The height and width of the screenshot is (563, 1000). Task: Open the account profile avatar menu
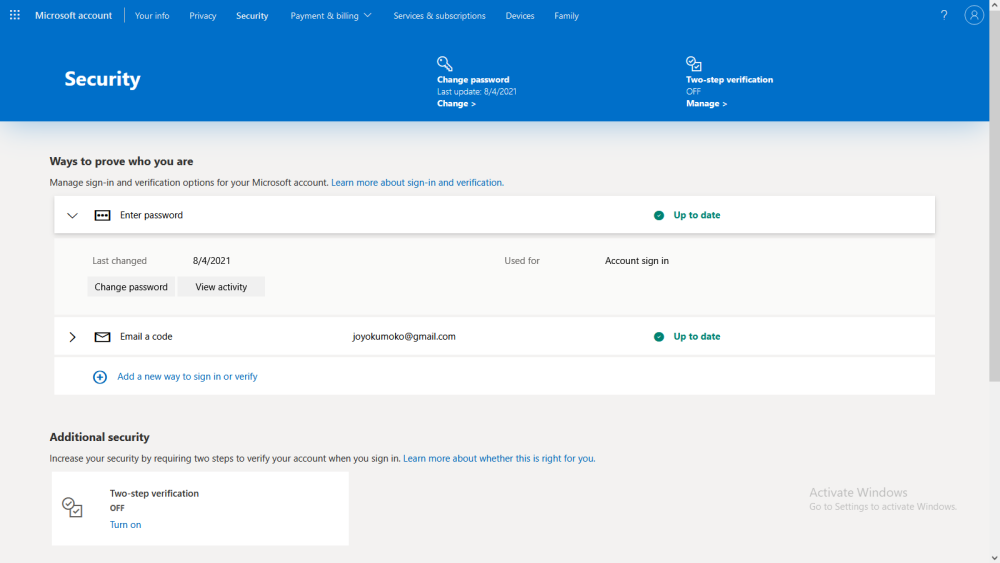tap(974, 15)
